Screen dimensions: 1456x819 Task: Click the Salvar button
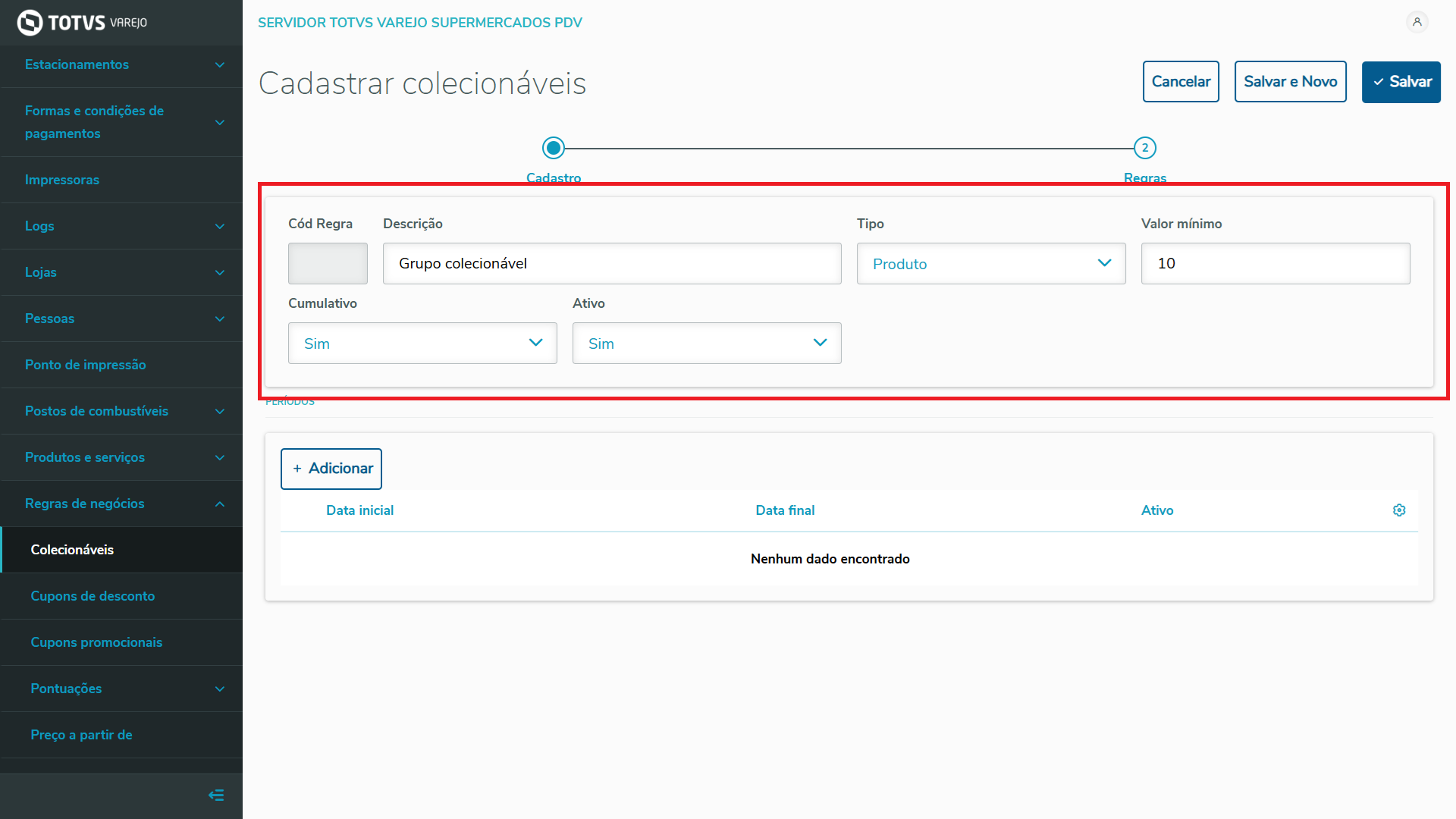point(1401,82)
